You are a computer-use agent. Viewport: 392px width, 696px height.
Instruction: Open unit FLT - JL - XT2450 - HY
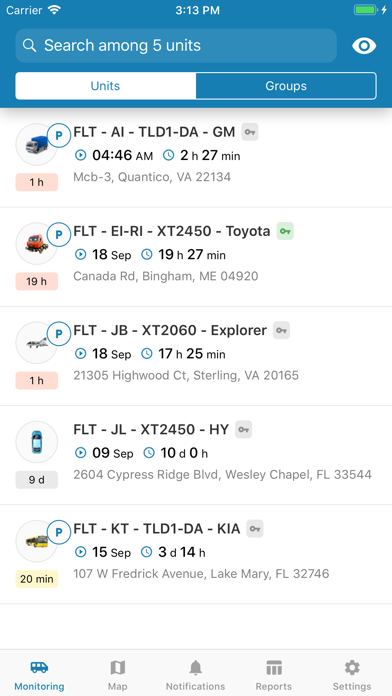196,455
